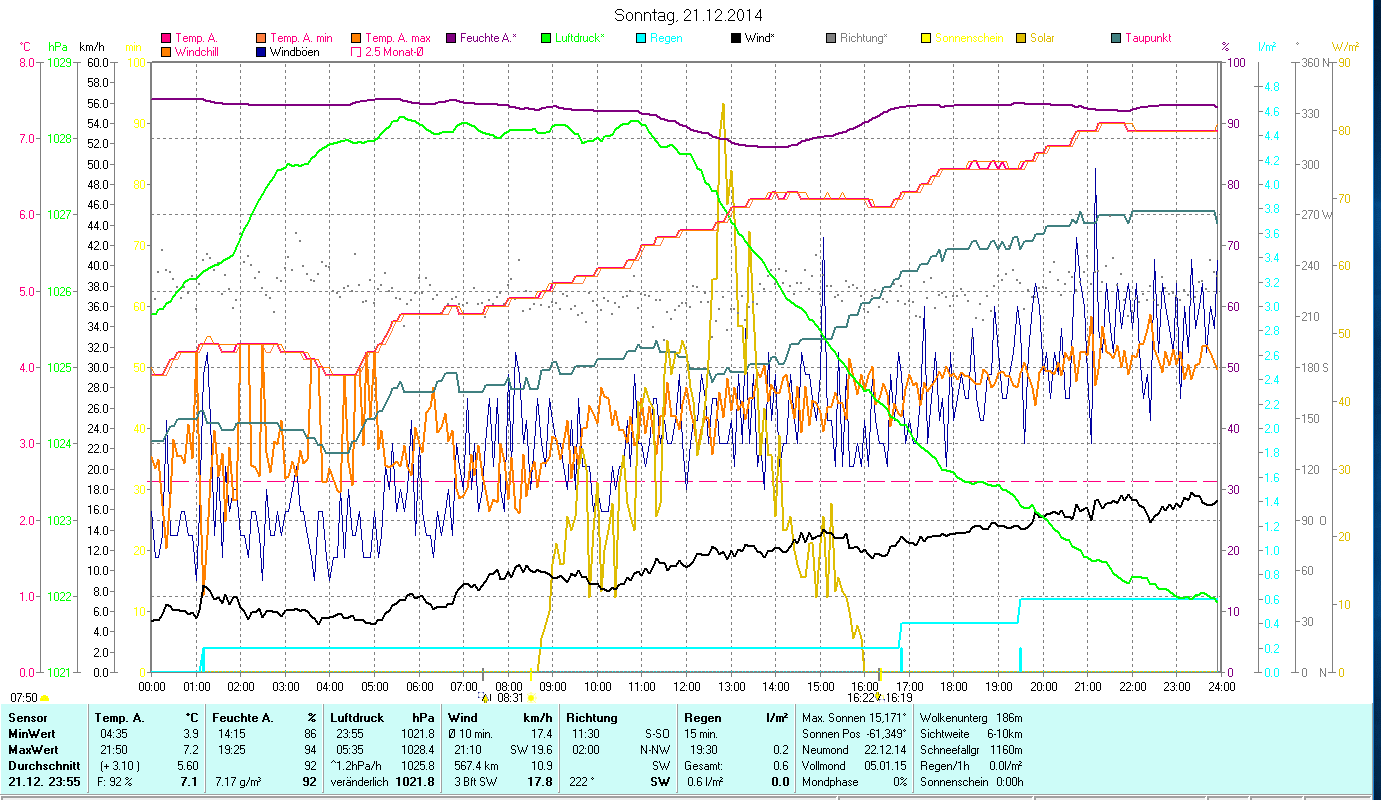This screenshot has height=800, width=1381.
Task: Click the 'Mondphase' entry
Action: click(x=854, y=782)
